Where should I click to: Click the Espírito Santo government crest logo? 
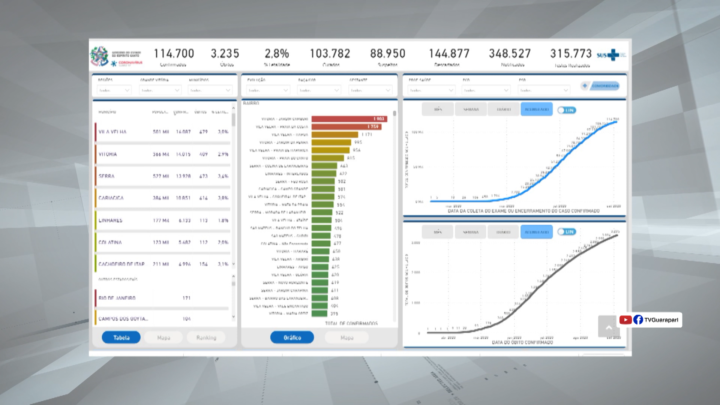[x=99, y=56]
